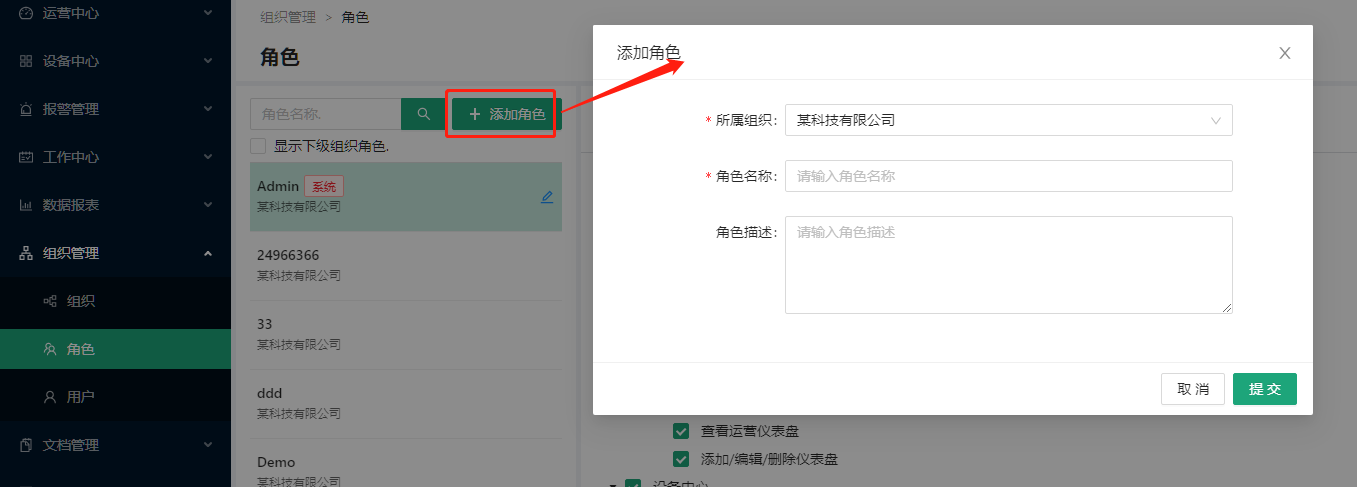The width and height of the screenshot is (1357, 487).
Task: Click the 设备中心 grid icon in sidebar
Action: pos(26,61)
